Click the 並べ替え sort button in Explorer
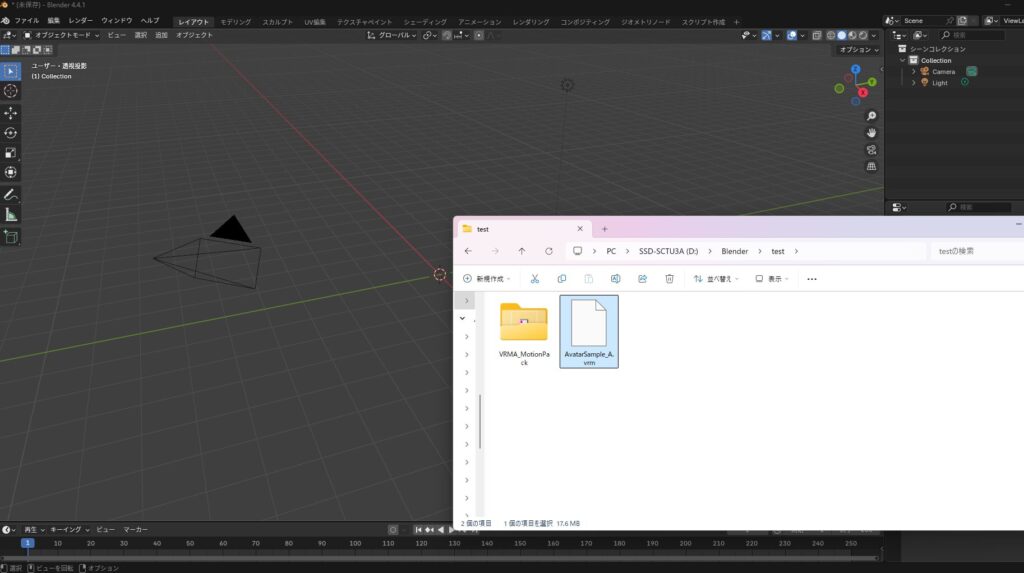The height and width of the screenshot is (573, 1024). (x=716, y=279)
